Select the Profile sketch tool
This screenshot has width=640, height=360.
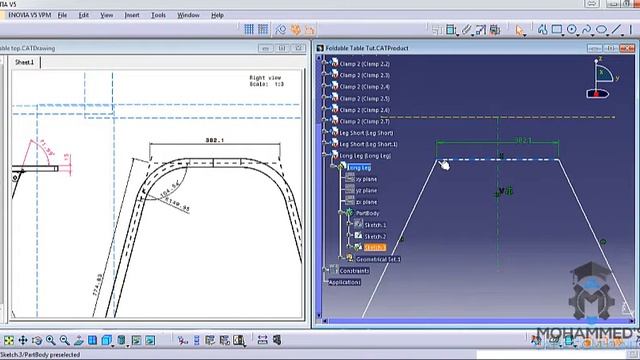point(542,29)
